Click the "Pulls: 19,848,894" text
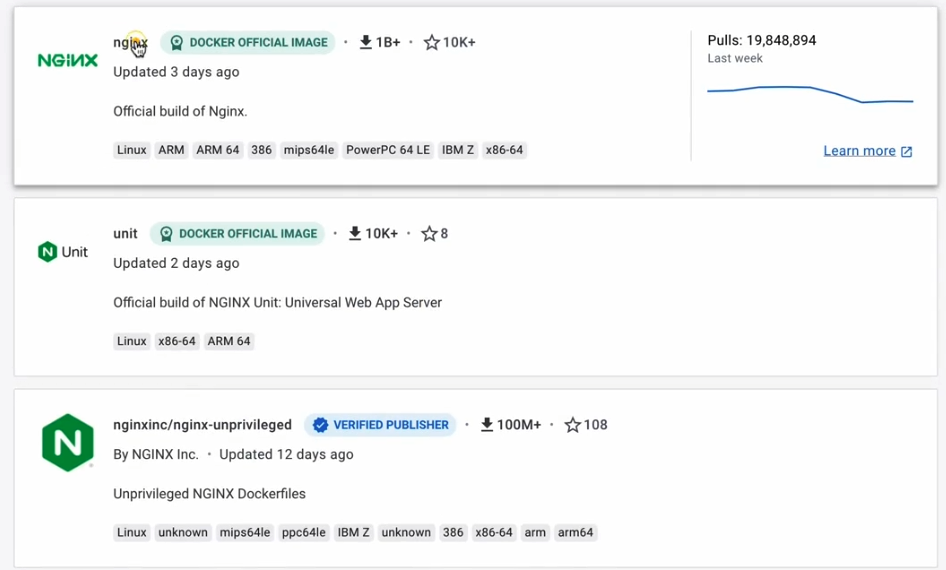Image resolution: width=946 pixels, height=570 pixels. [762, 40]
